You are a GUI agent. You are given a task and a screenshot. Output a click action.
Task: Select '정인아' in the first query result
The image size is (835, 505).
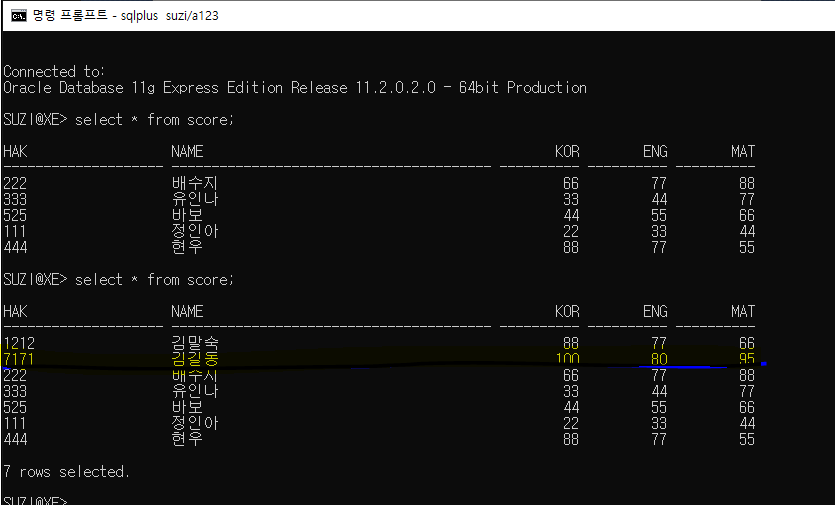[195, 231]
